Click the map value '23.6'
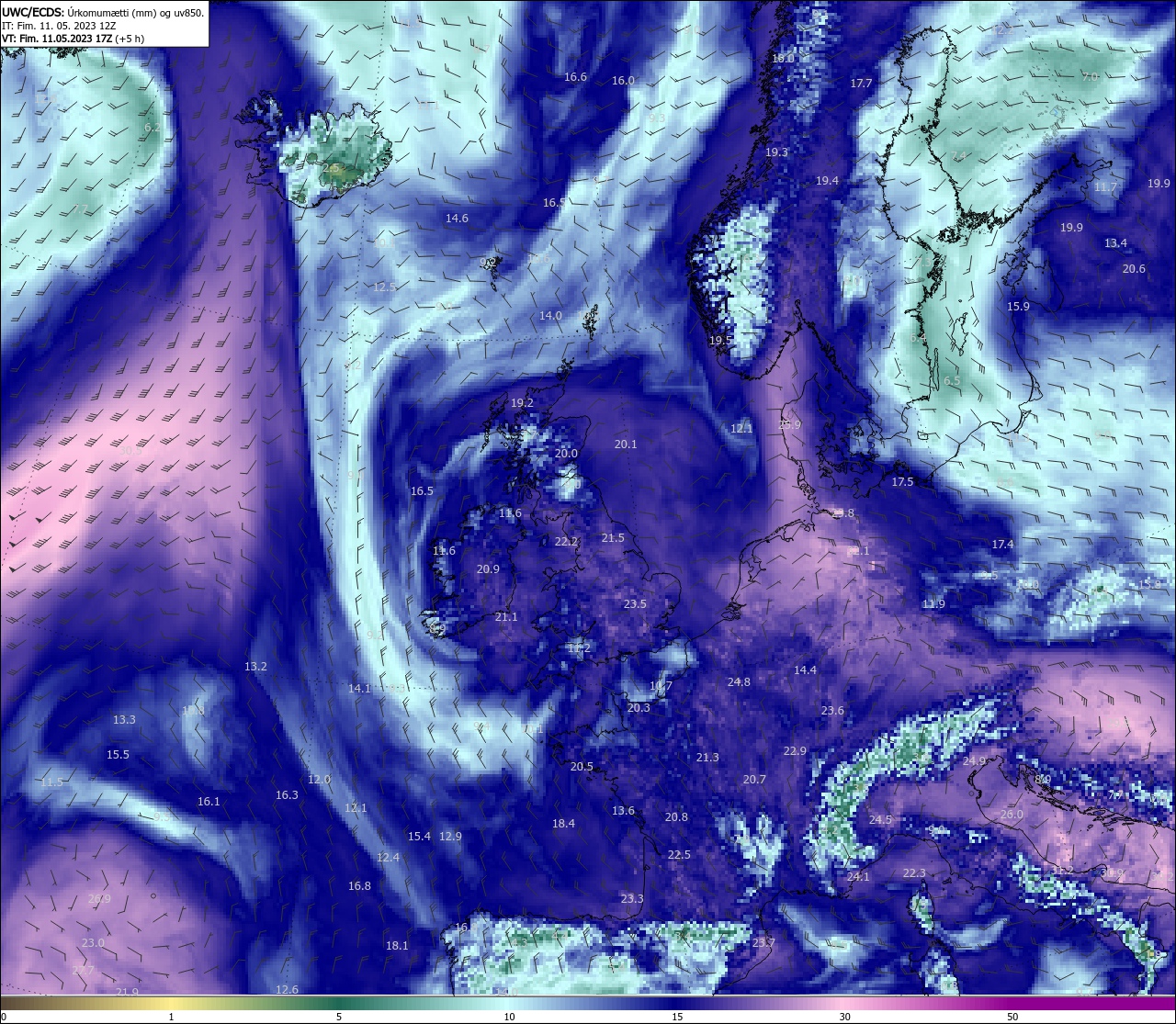The image size is (1176, 1024). (x=832, y=711)
